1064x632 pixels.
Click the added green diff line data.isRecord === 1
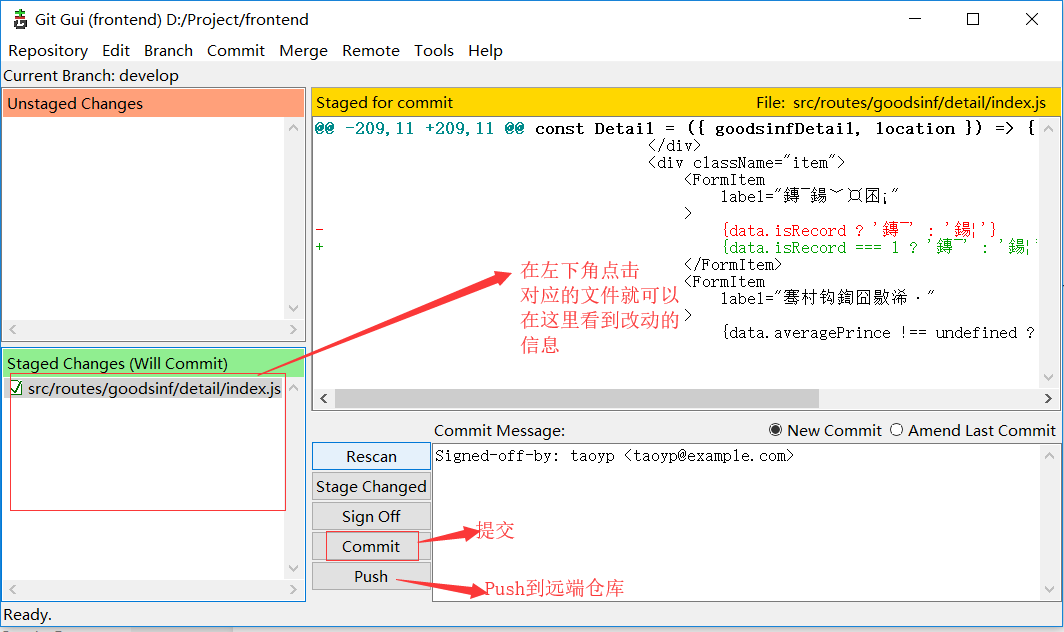pos(879,247)
